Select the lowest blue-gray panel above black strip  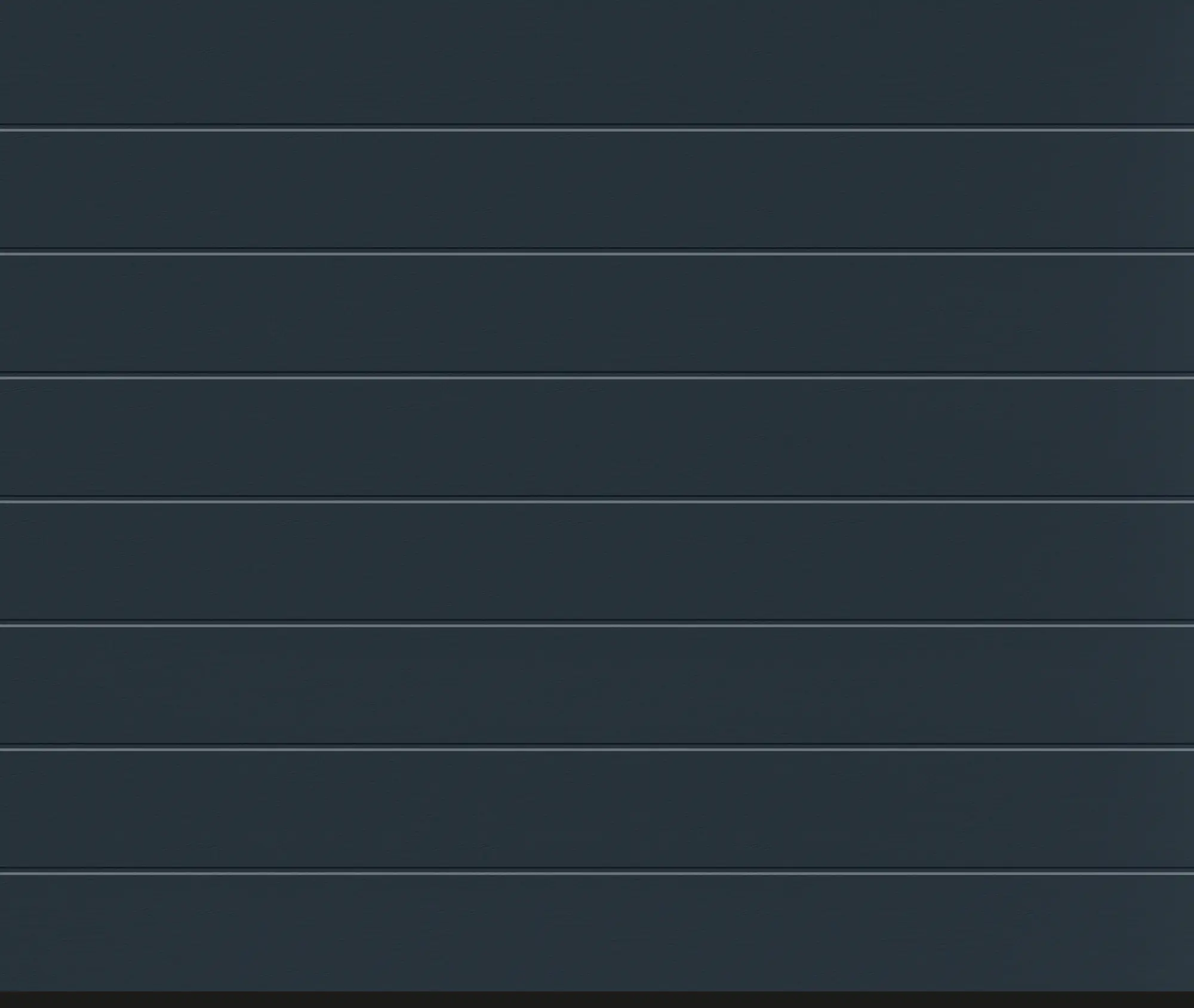[597, 933]
